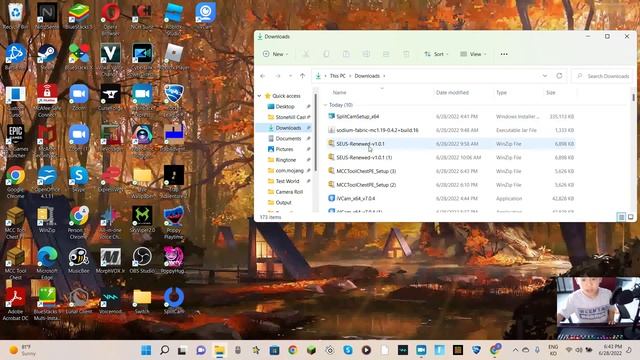This screenshot has height=360, width=640.
Task: Open MusicBee desktop shortcut
Action: pyautogui.click(x=79, y=260)
